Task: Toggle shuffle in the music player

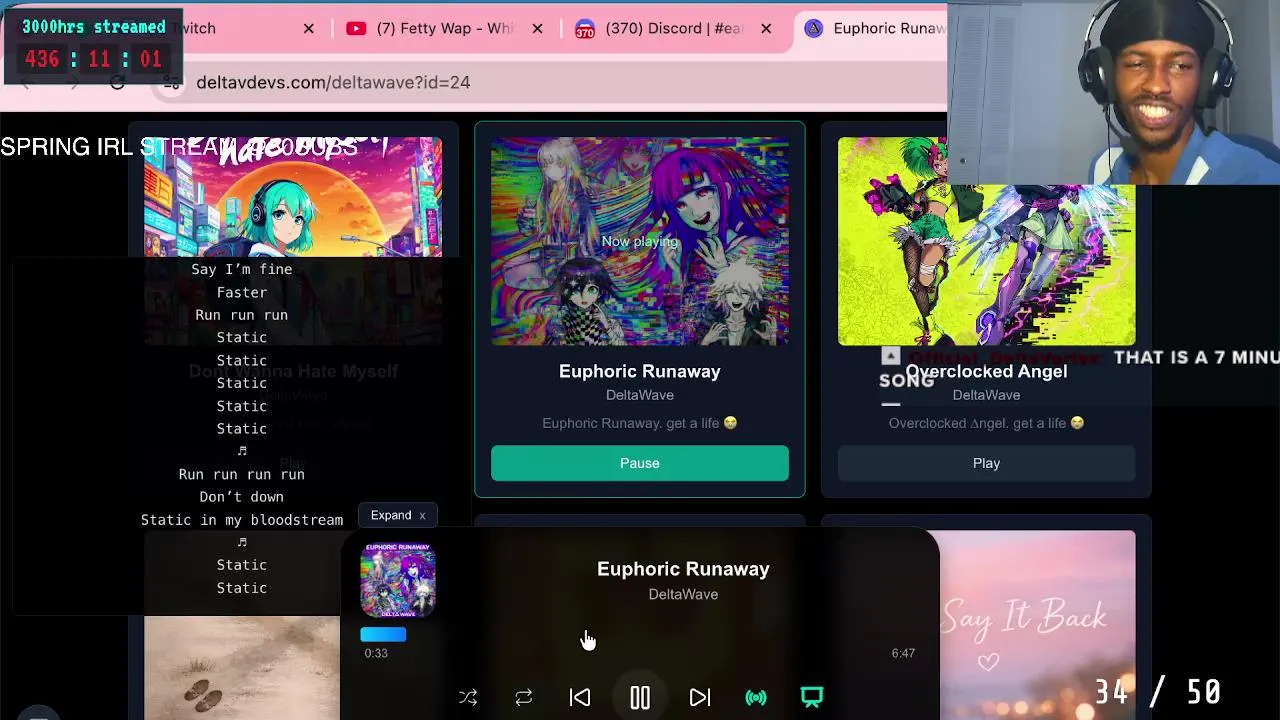Action: 468,697
